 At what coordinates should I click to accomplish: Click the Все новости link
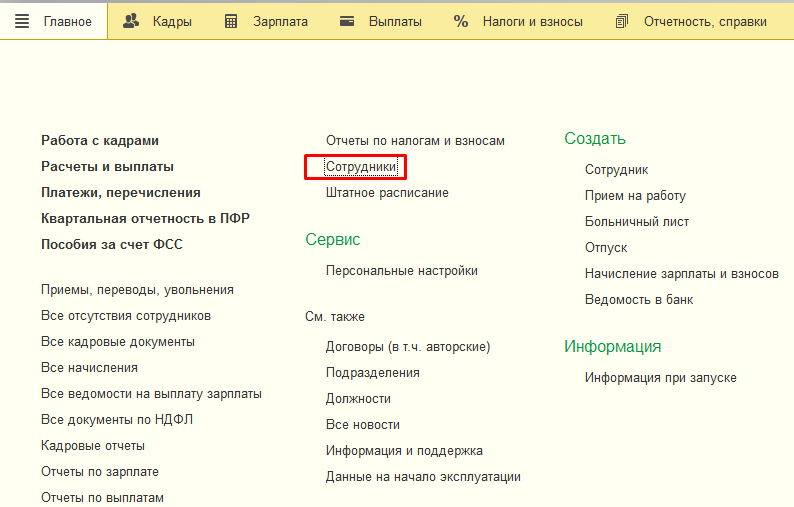363,425
